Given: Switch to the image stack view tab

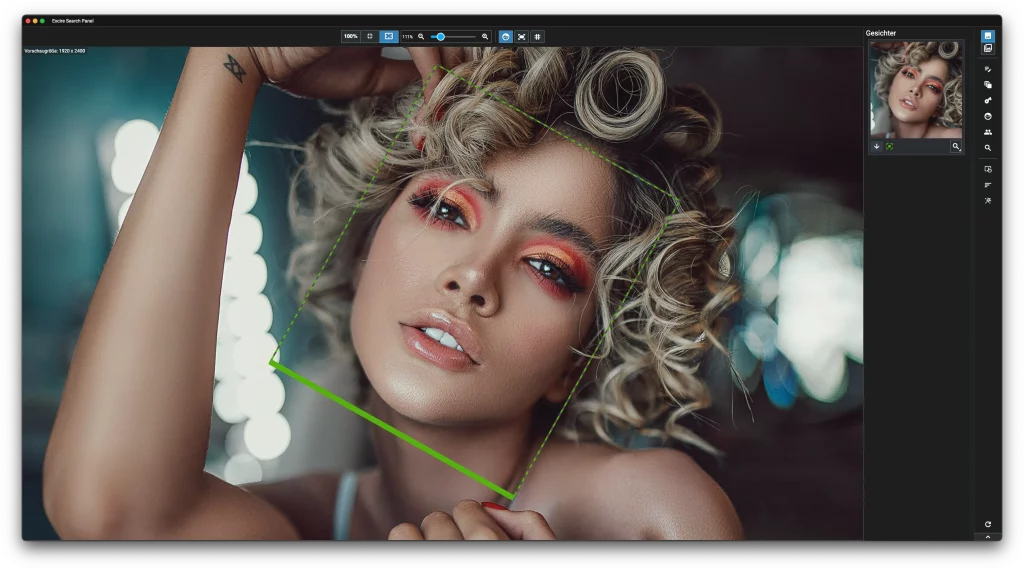Looking at the screenshot, I should [x=988, y=48].
